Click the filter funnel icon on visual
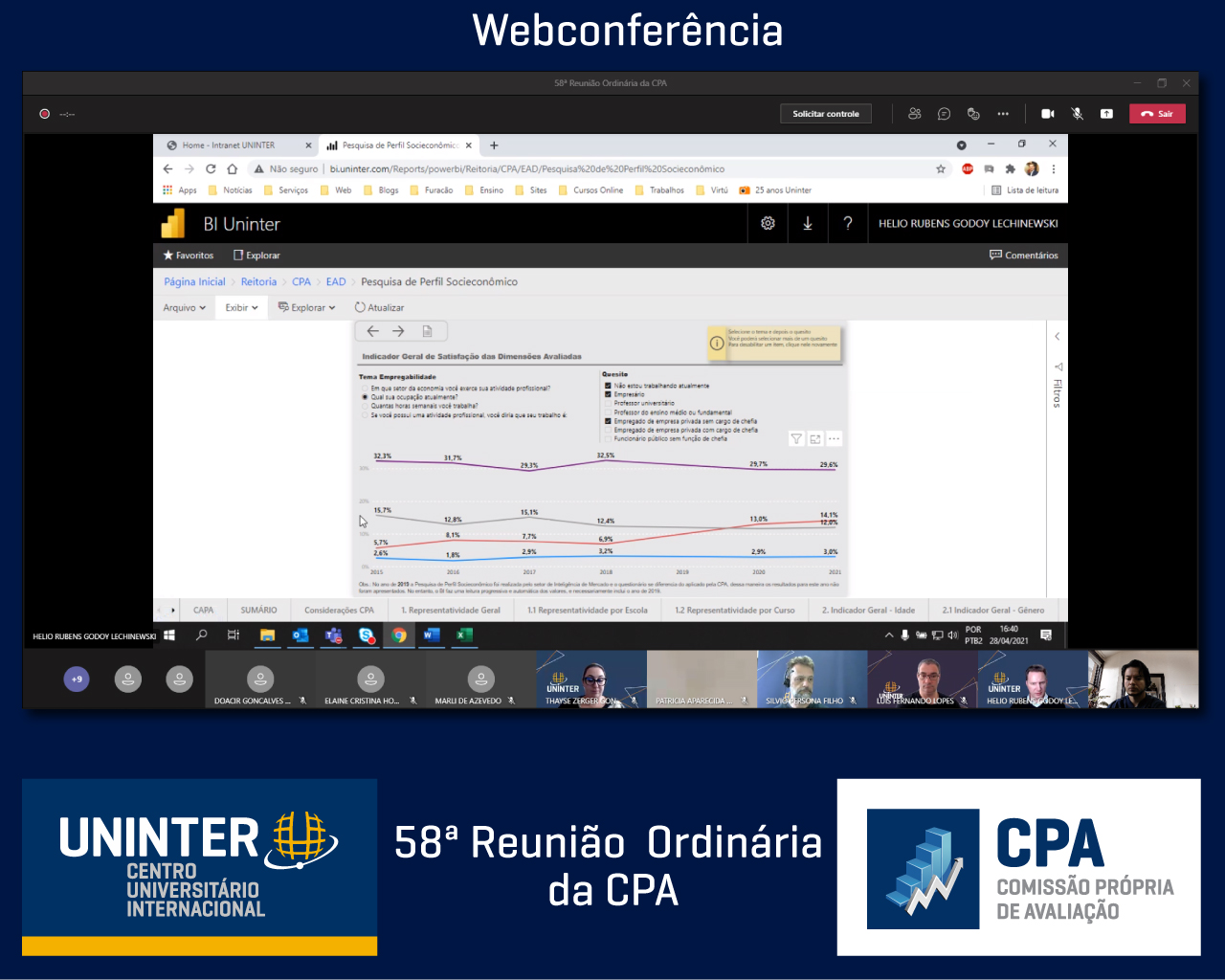The width and height of the screenshot is (1225, 980). (x=795, y=439)
